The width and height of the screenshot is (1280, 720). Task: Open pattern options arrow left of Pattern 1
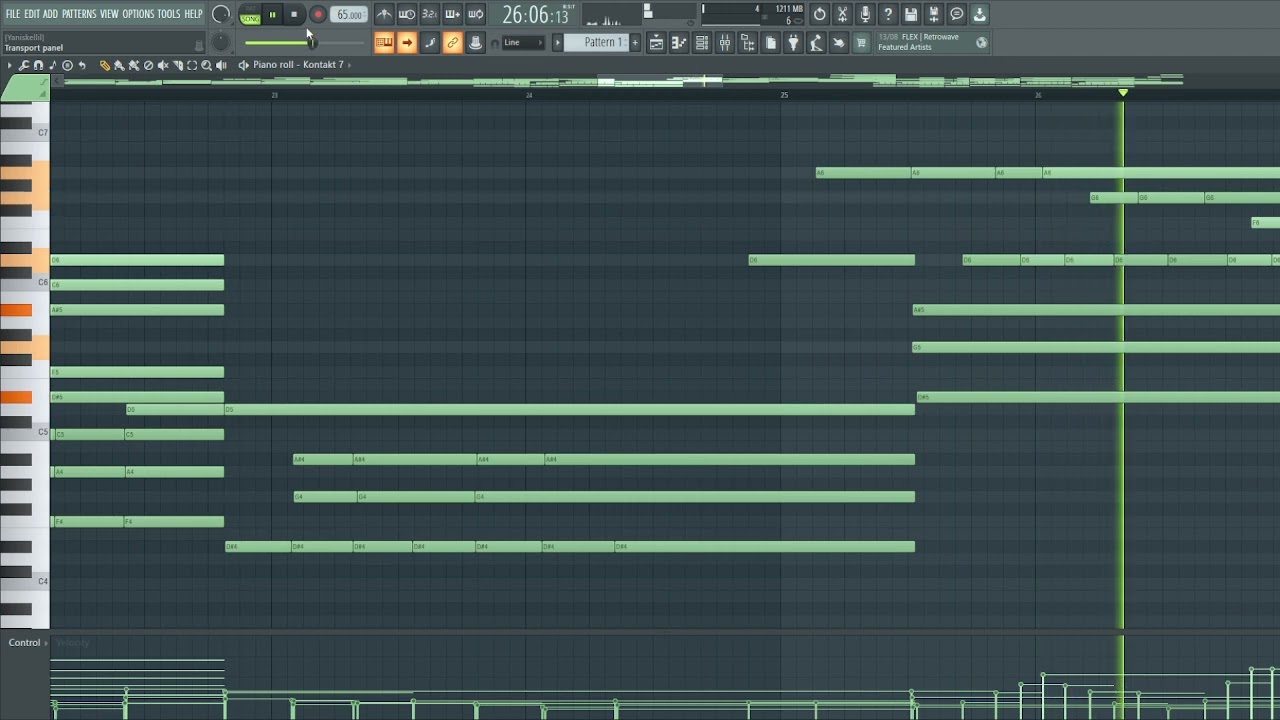coord(558,42)
